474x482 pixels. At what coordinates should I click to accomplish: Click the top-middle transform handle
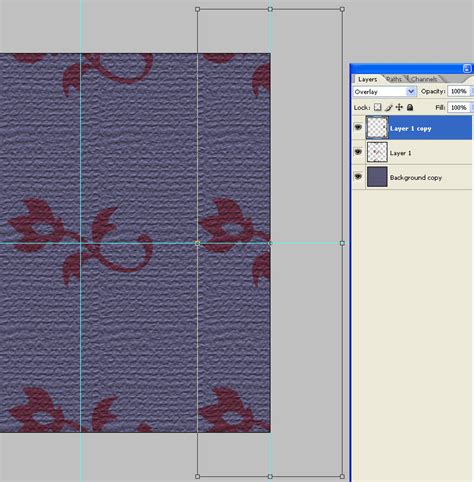(x=270, y=9)
